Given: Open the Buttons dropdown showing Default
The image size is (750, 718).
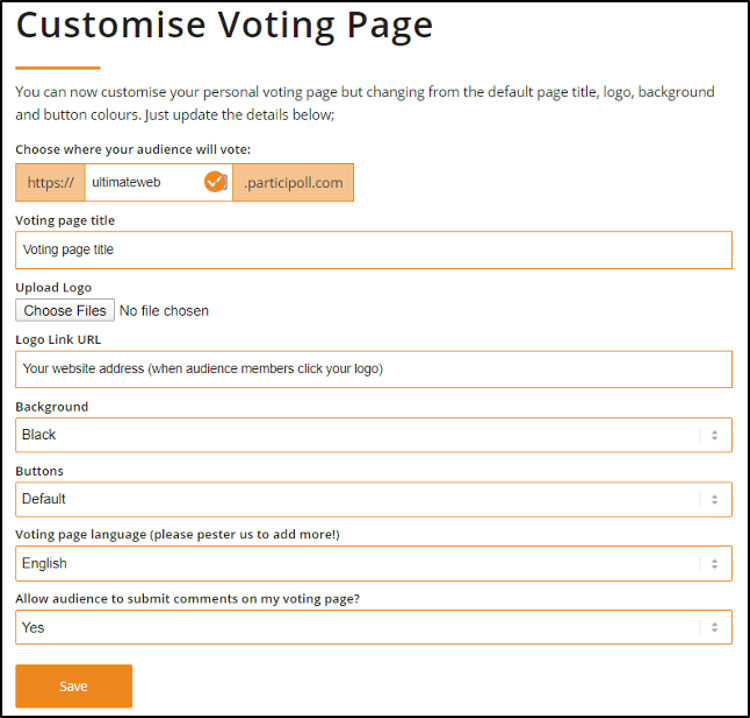Looking at the screenshot, I should (374, 499).
